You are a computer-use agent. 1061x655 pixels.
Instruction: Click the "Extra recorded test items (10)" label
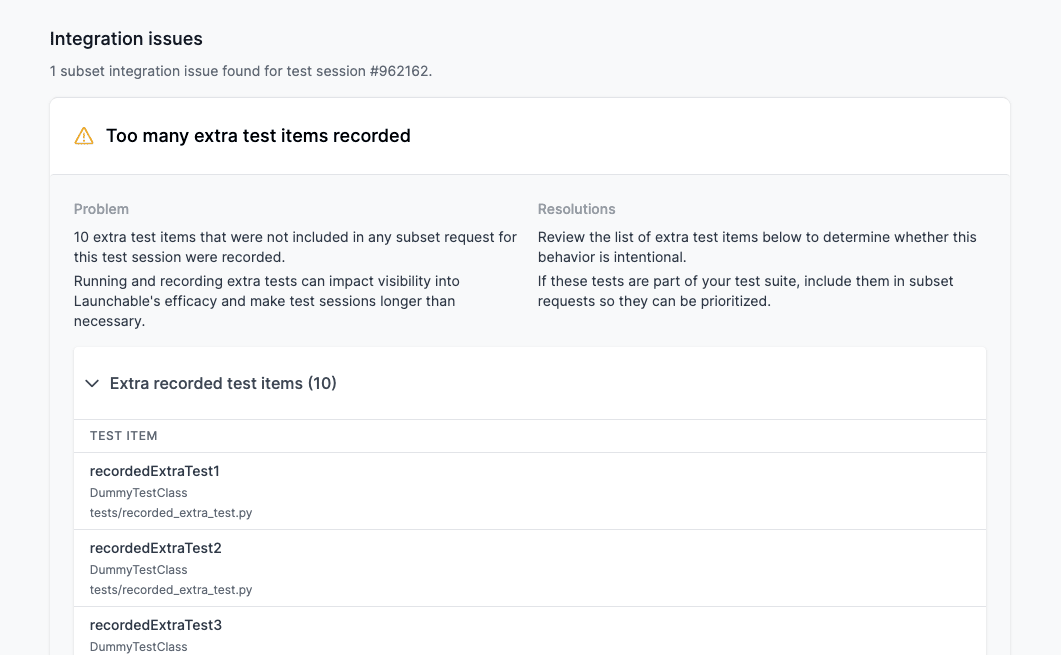click(223, 383)
